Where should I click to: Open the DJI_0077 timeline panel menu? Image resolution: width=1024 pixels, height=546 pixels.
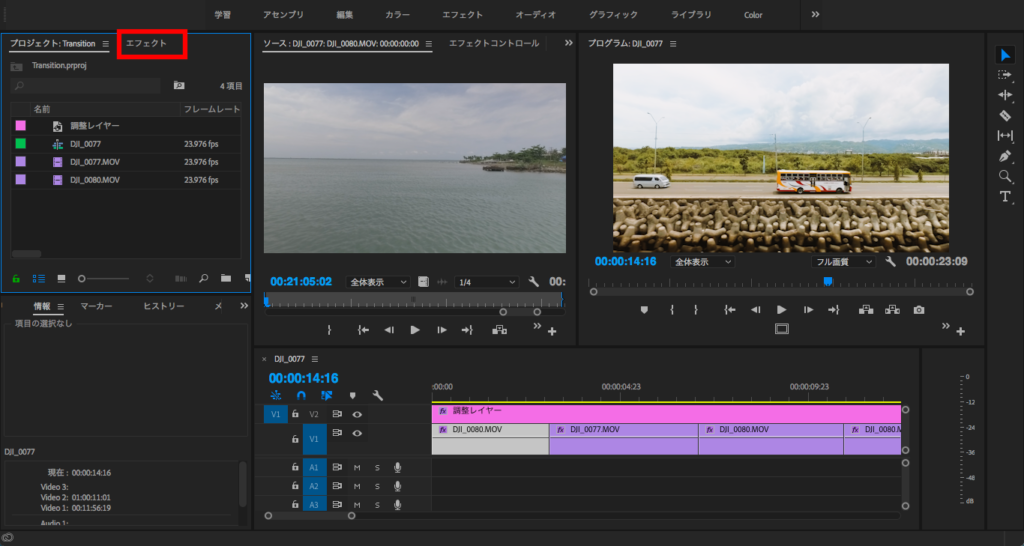tap(315, 359)
